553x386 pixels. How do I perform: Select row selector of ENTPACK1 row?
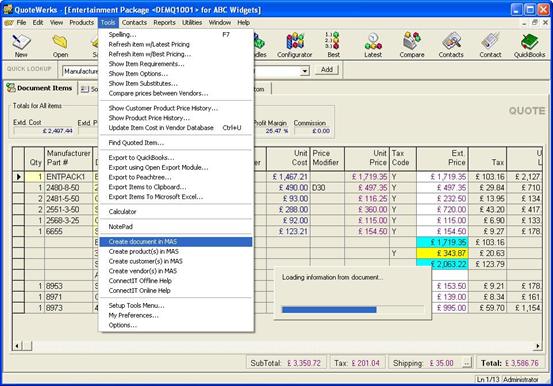(x=18, y=176)
